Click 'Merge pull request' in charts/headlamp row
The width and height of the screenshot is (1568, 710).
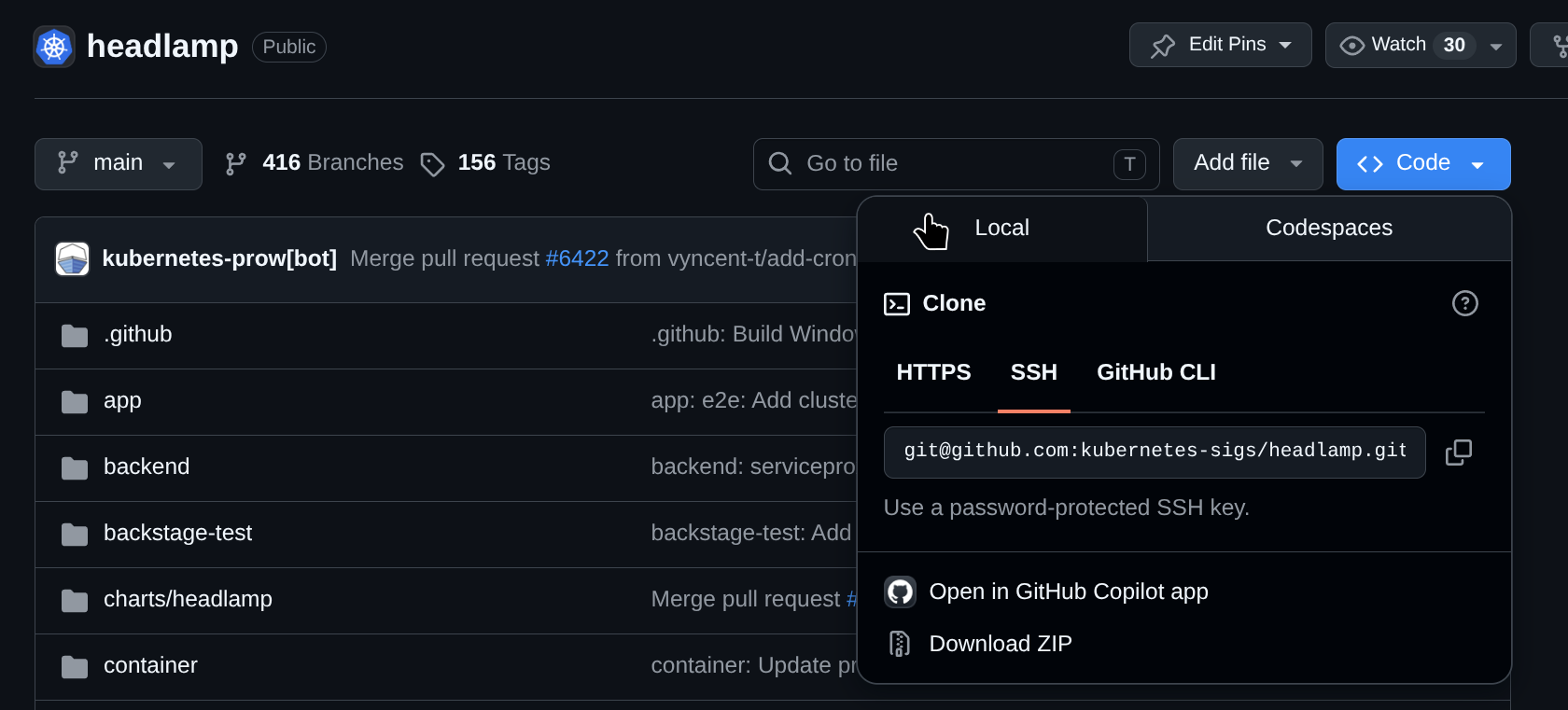pos(746,600)
